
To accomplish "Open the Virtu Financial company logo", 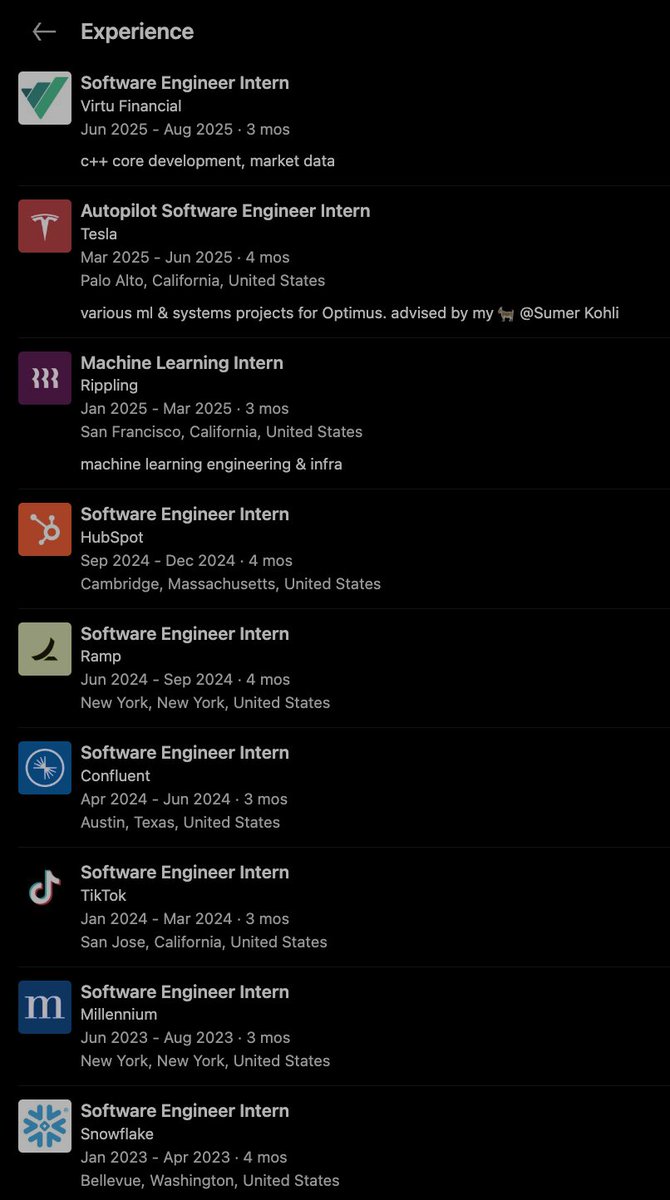I will point(45,98).
